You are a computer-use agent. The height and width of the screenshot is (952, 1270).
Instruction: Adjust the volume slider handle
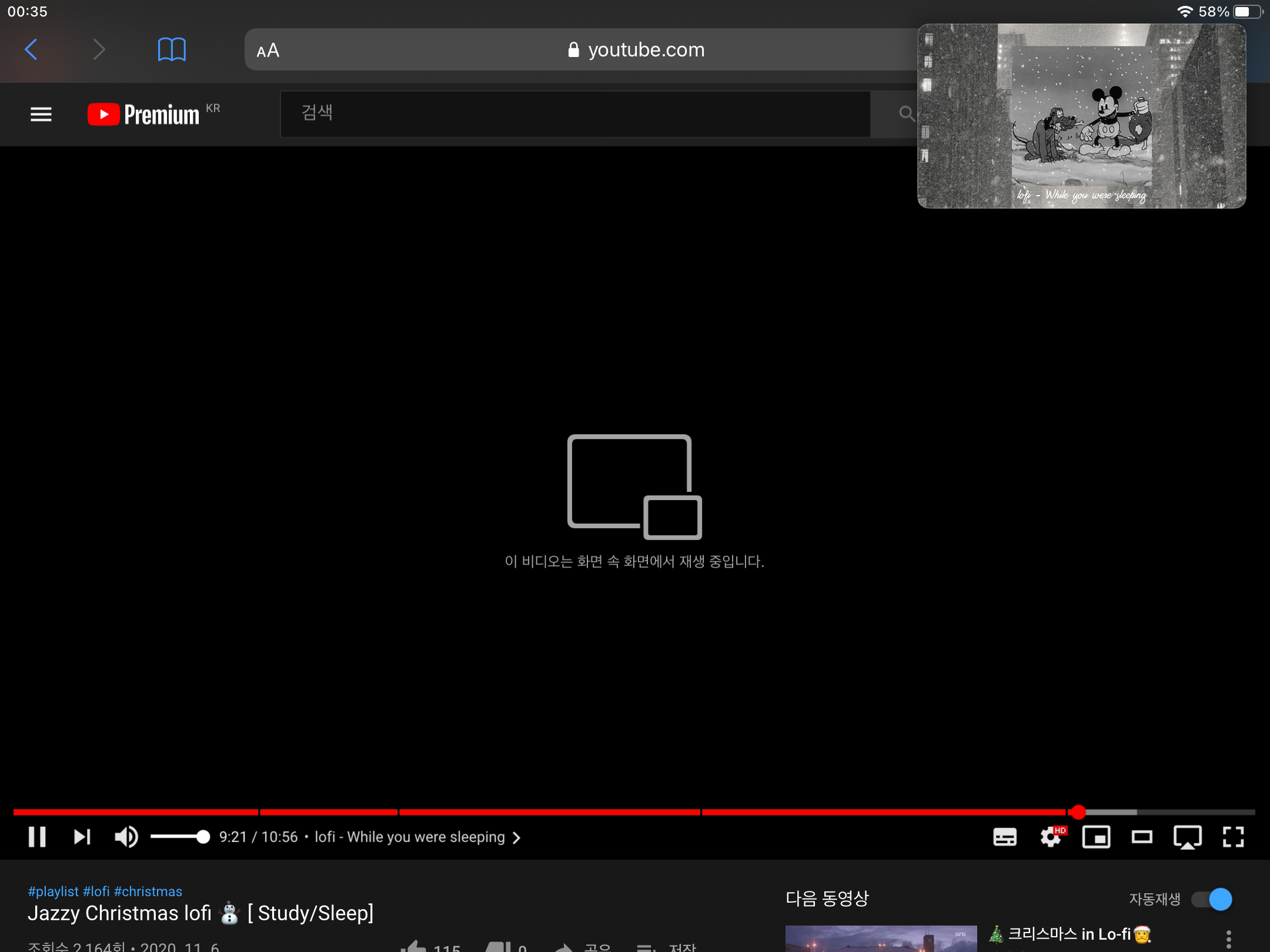coord(203,837)
